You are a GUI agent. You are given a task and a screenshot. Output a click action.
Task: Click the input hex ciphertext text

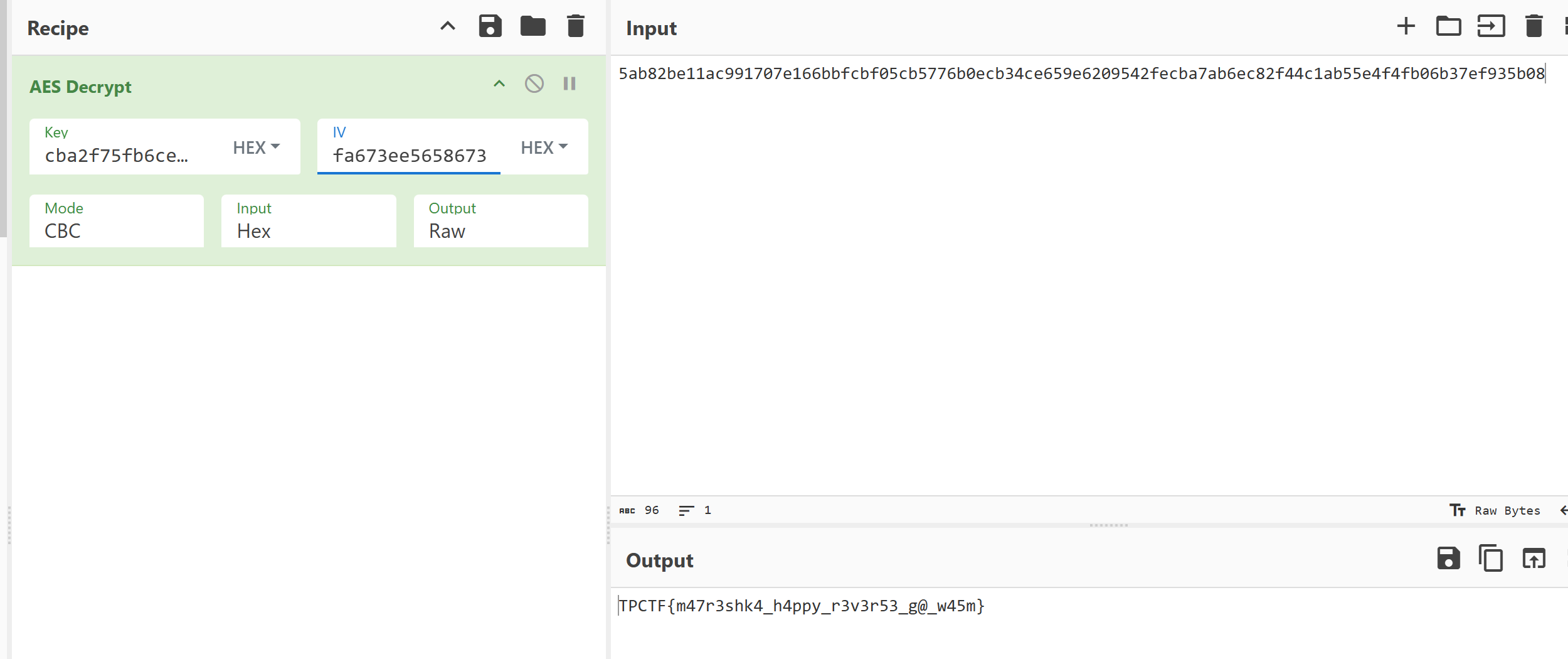point(1081,73)
